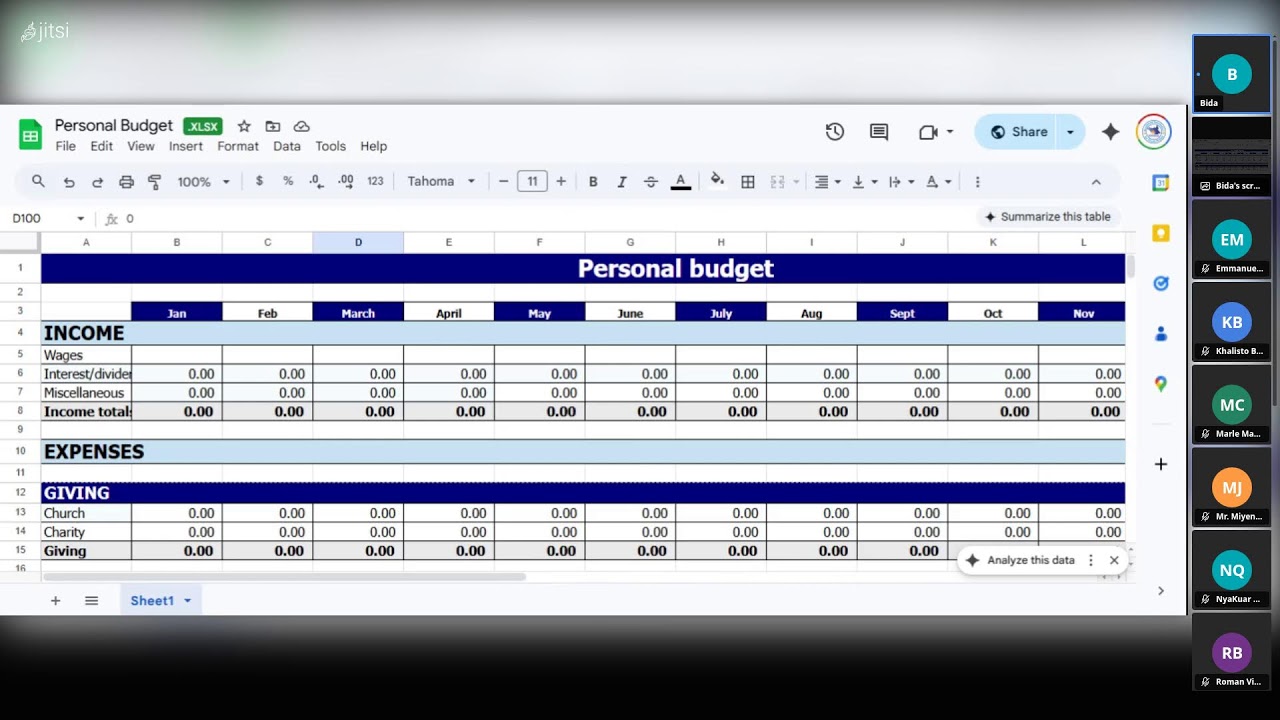The image size is (1280, 720).
Task: Activate the paint format tool
Action: tap(155, 182)
